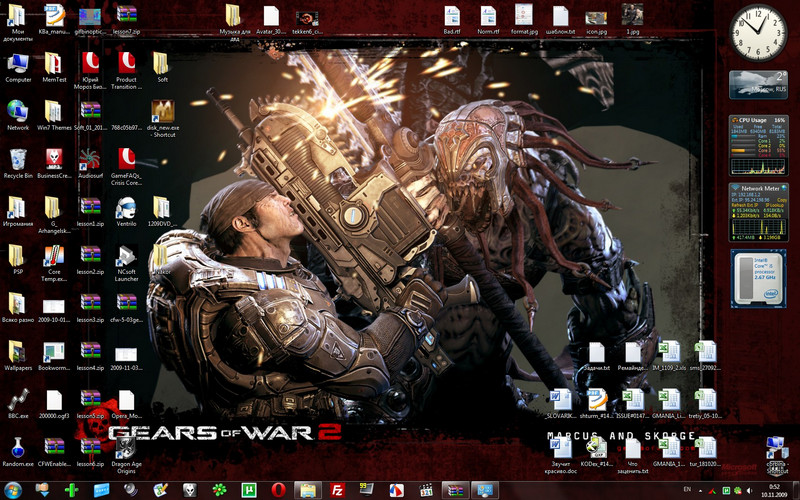Switch to Windows Explorer taskbar button
The height and width of the screenshot is (500, 800).
click(x=308, y=490)
